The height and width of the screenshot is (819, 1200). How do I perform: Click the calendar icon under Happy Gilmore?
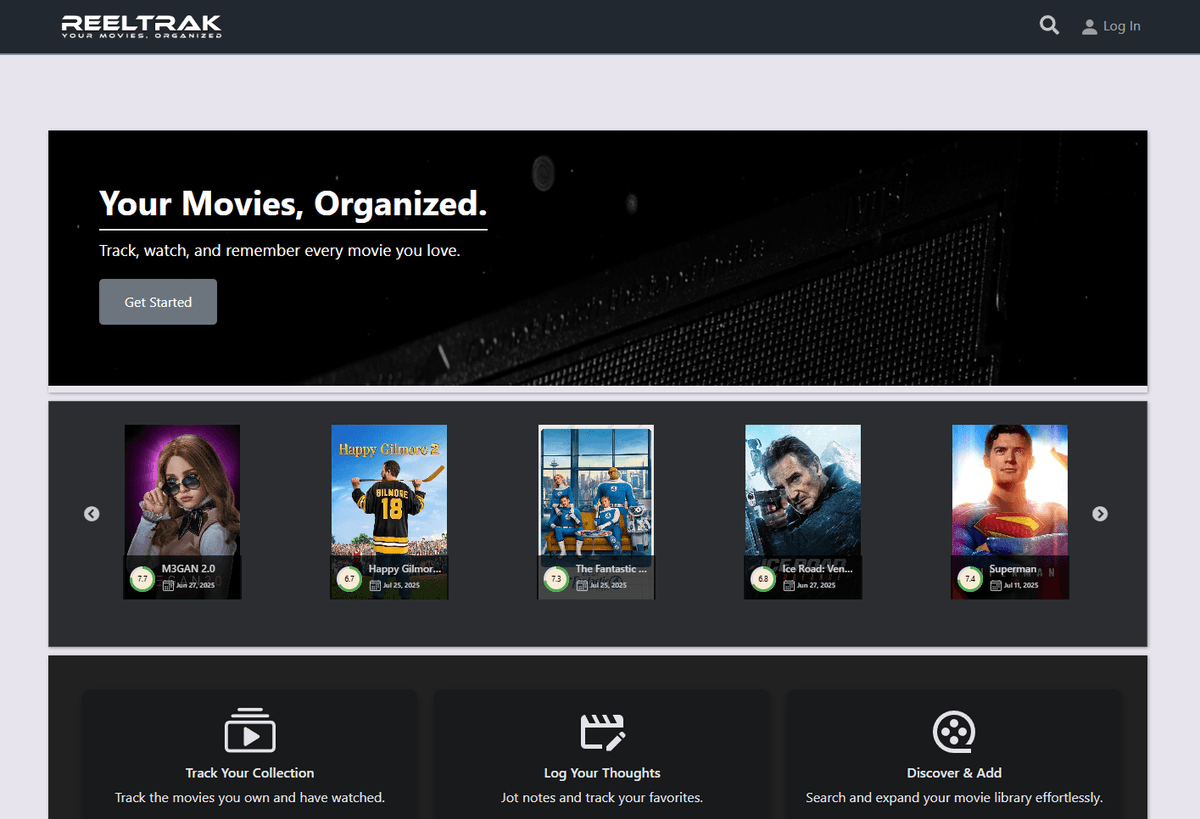pyautogui.click(x=375, y=585)
